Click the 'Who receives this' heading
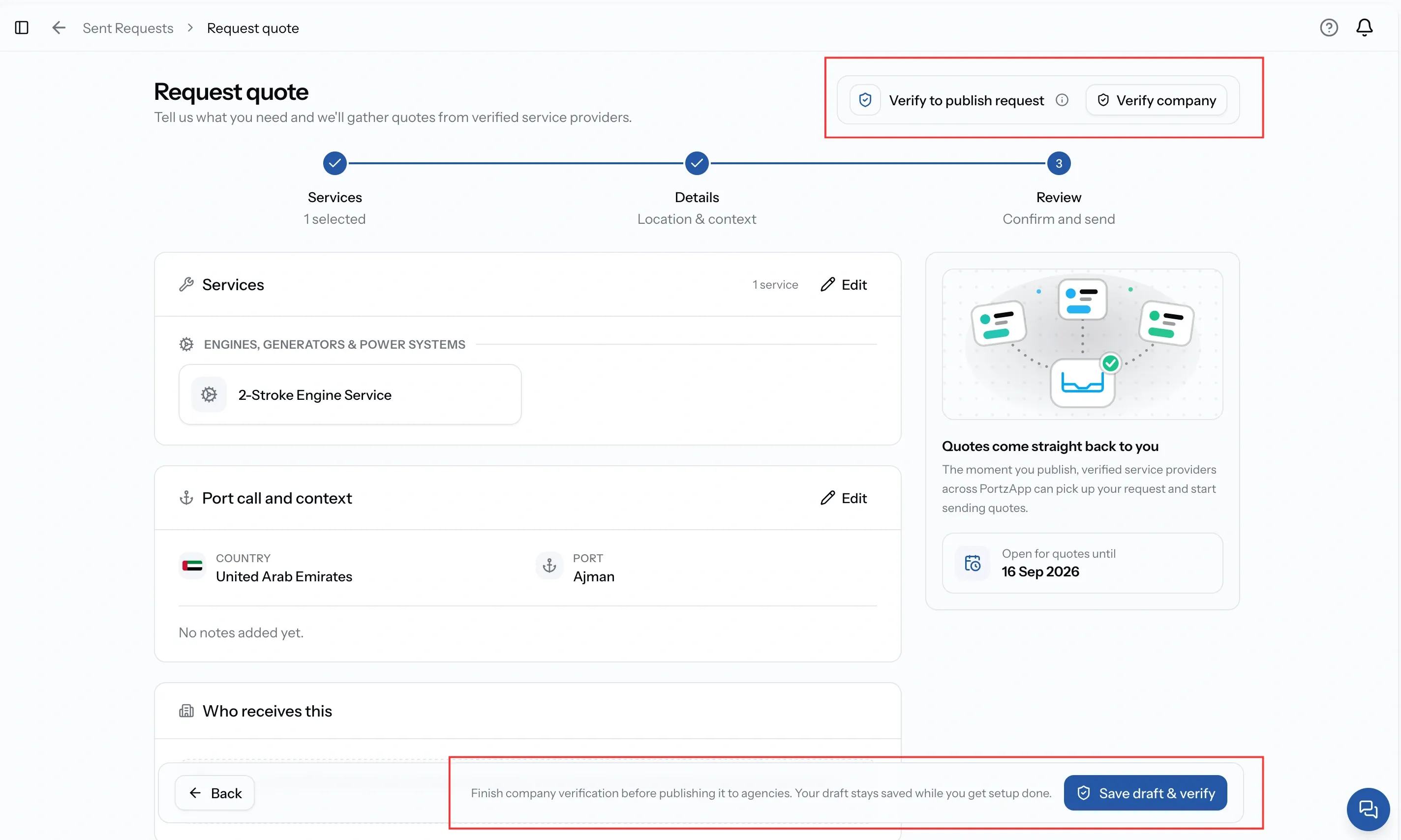 267,711
